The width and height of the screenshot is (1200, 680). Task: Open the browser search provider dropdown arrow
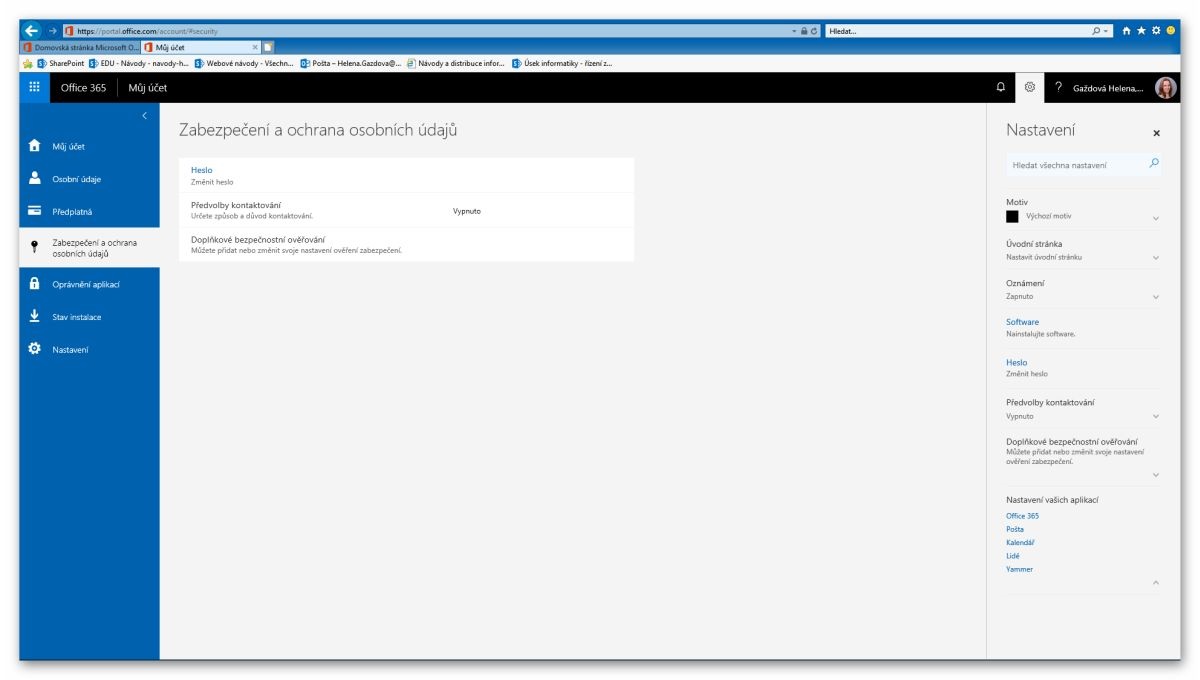1107,31
